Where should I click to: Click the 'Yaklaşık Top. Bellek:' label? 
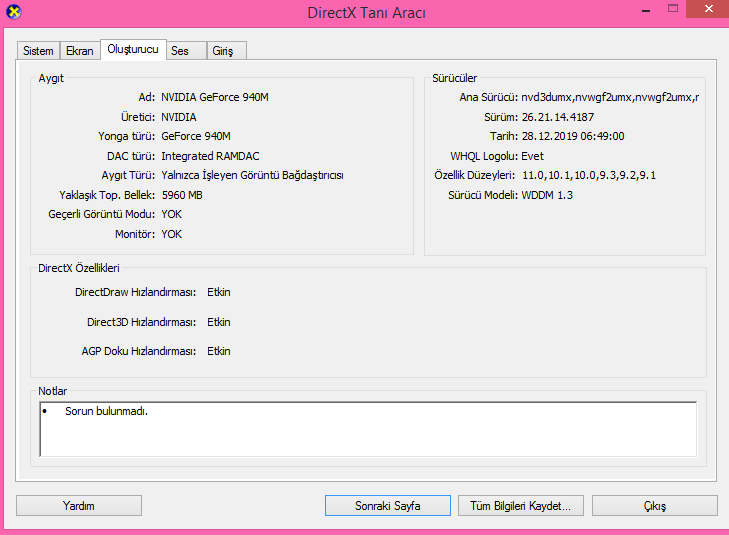click(107, 195)
